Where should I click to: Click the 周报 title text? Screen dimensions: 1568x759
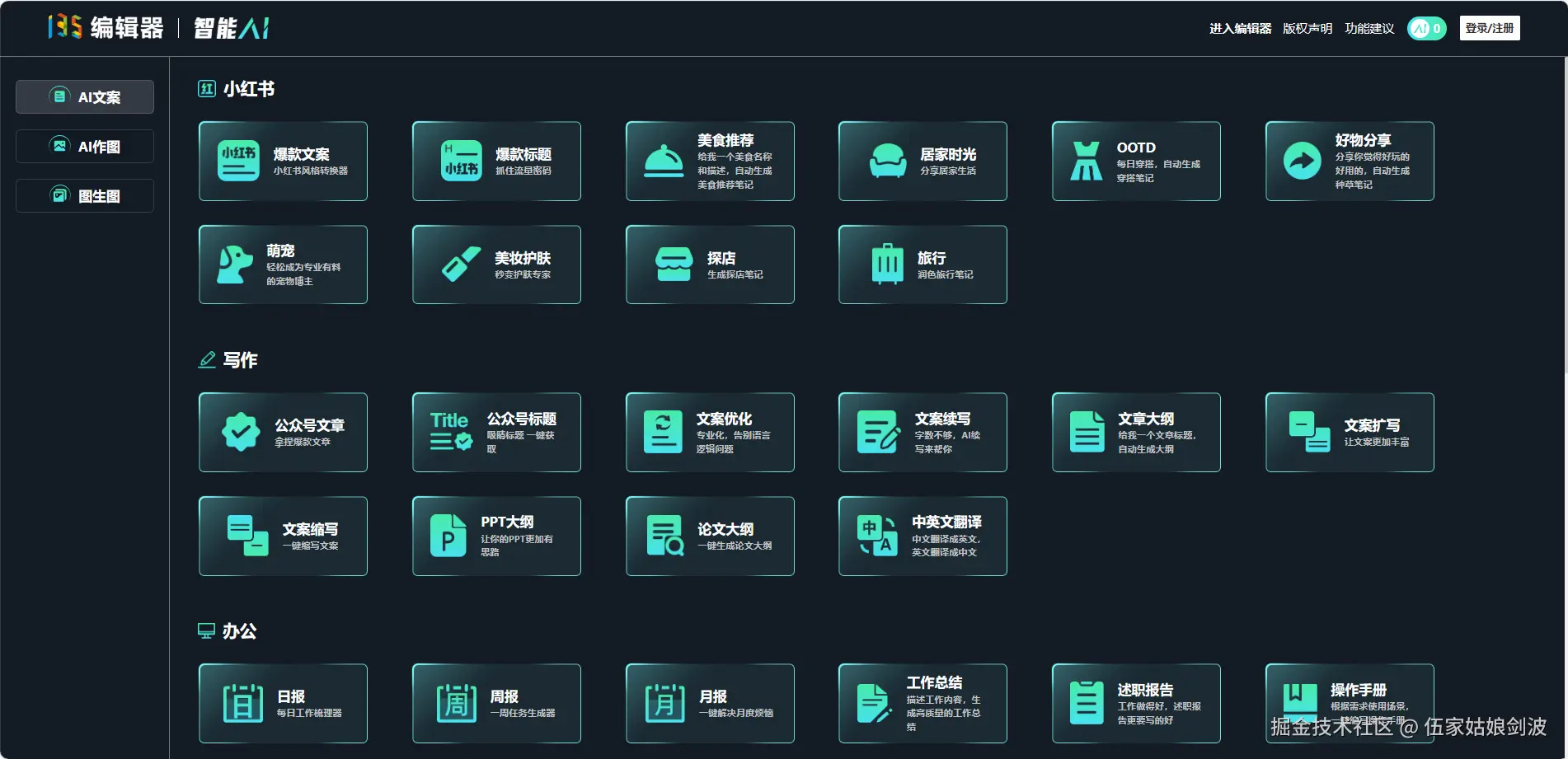(505, 696)
